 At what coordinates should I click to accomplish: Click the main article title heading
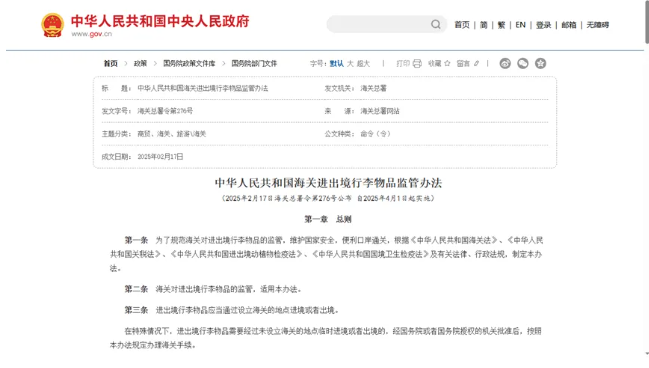pyautogui.click(x=328, y=183)
